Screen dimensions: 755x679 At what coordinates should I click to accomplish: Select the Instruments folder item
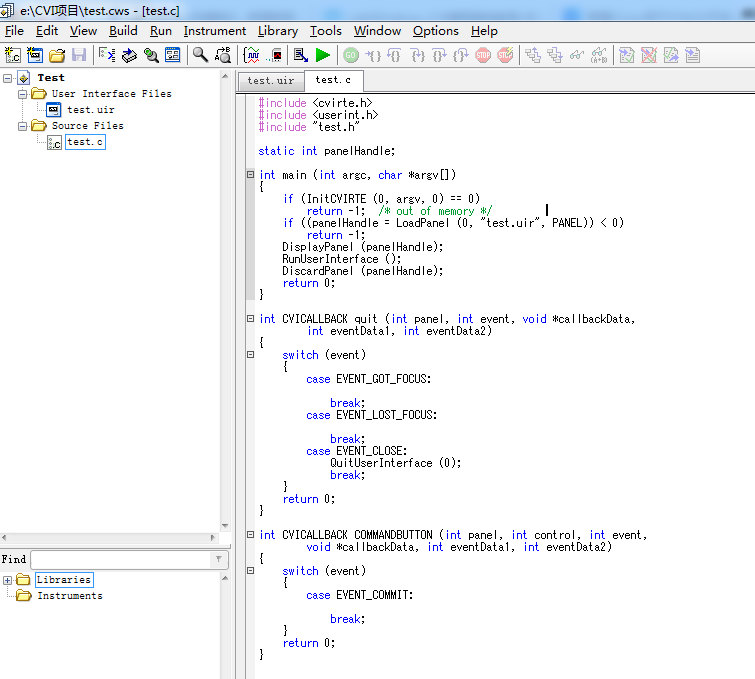(x=69, y=596)
